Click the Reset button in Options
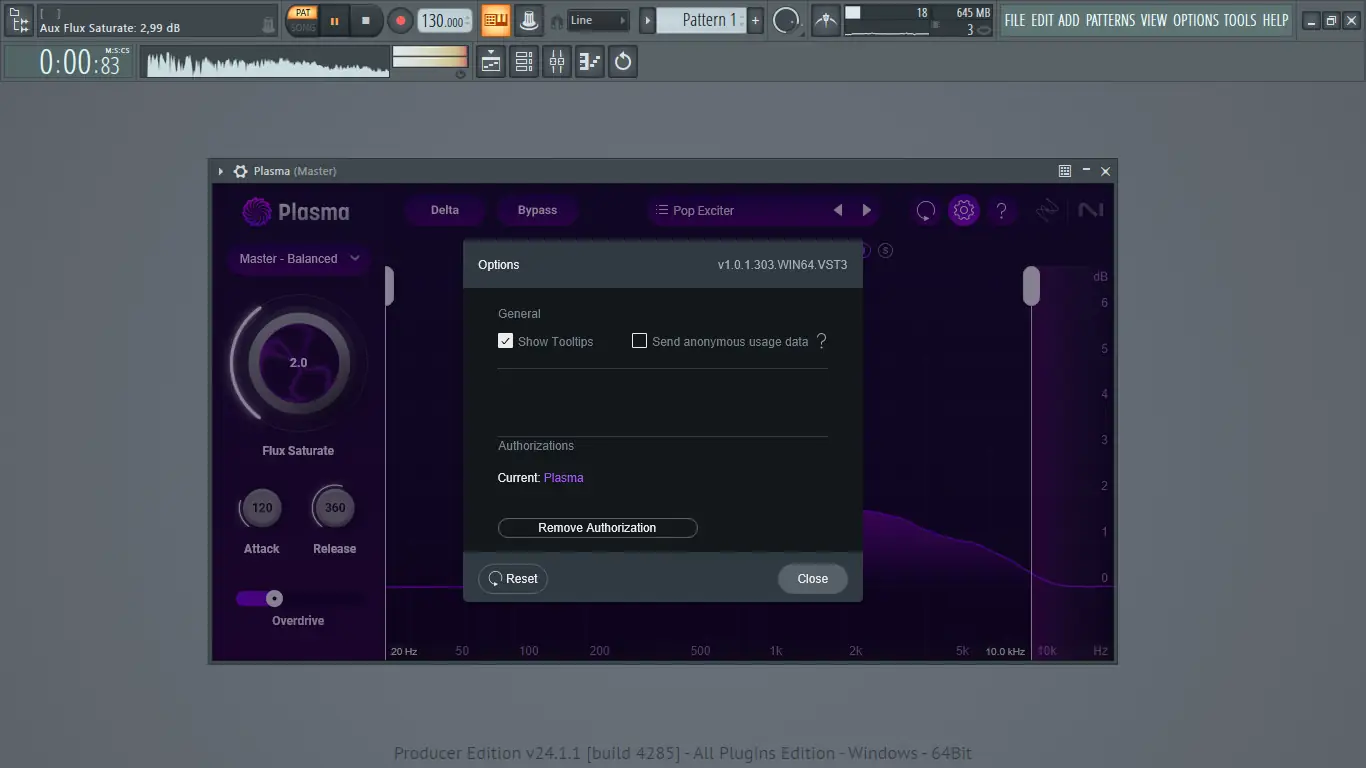 click(x=513, y=579)
